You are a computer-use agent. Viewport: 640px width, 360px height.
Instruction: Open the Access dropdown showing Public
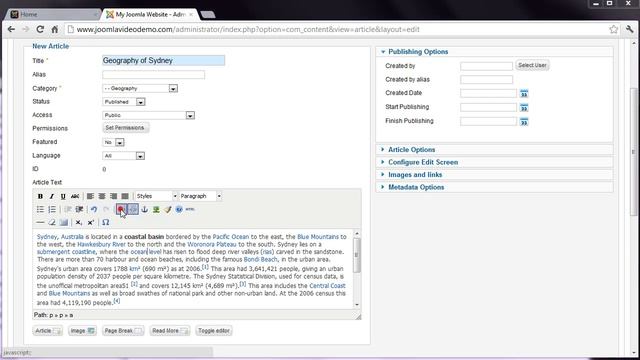coord(149,115)
